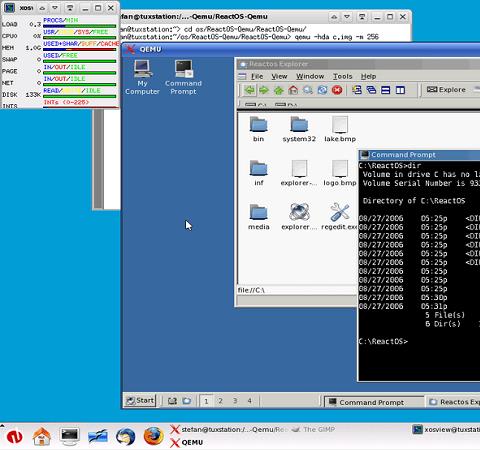Select the media folder
This screenshot has width=480, height=450.
pyautogui.click(x=259, y=217)
